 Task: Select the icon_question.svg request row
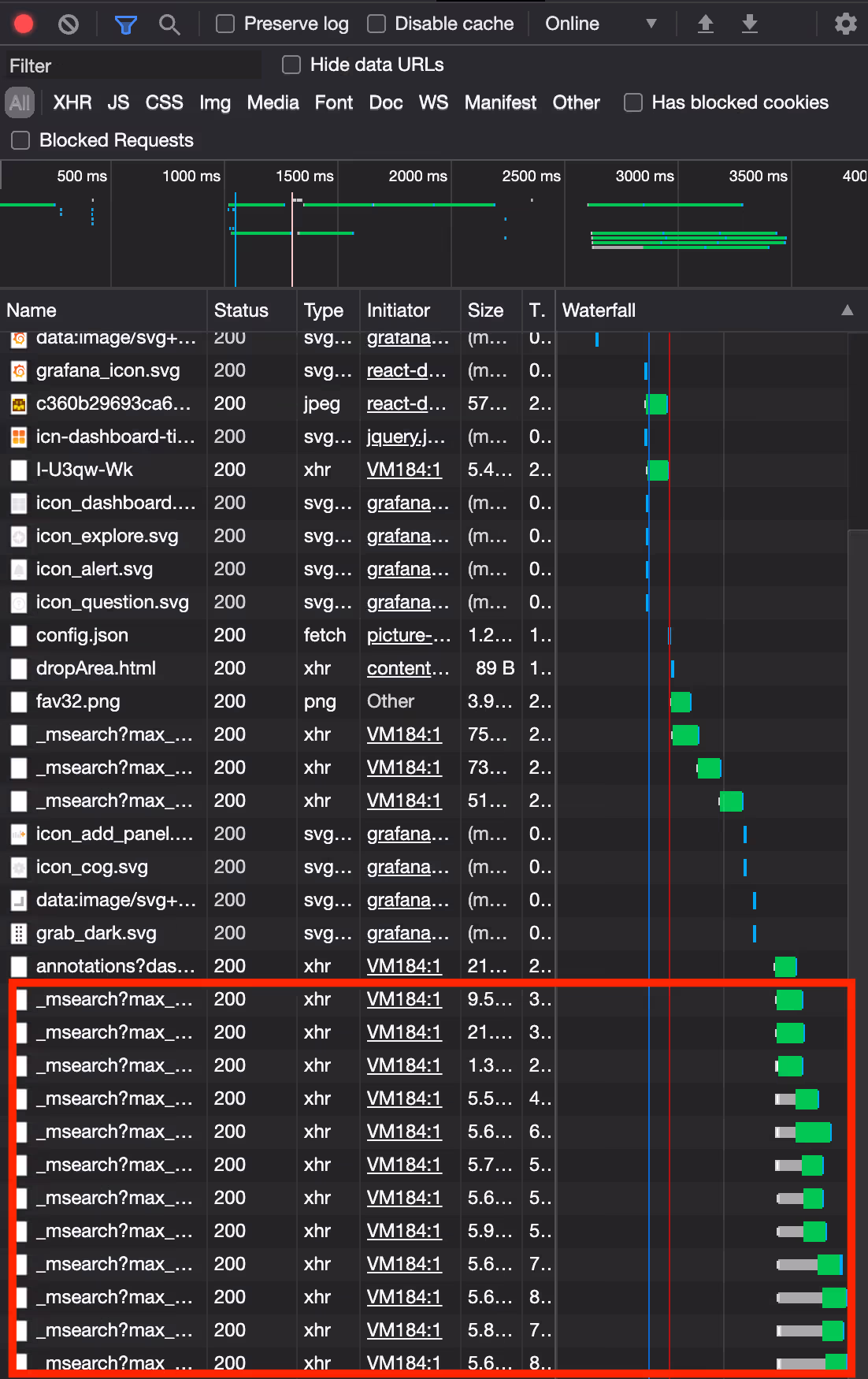click(424, 602)
